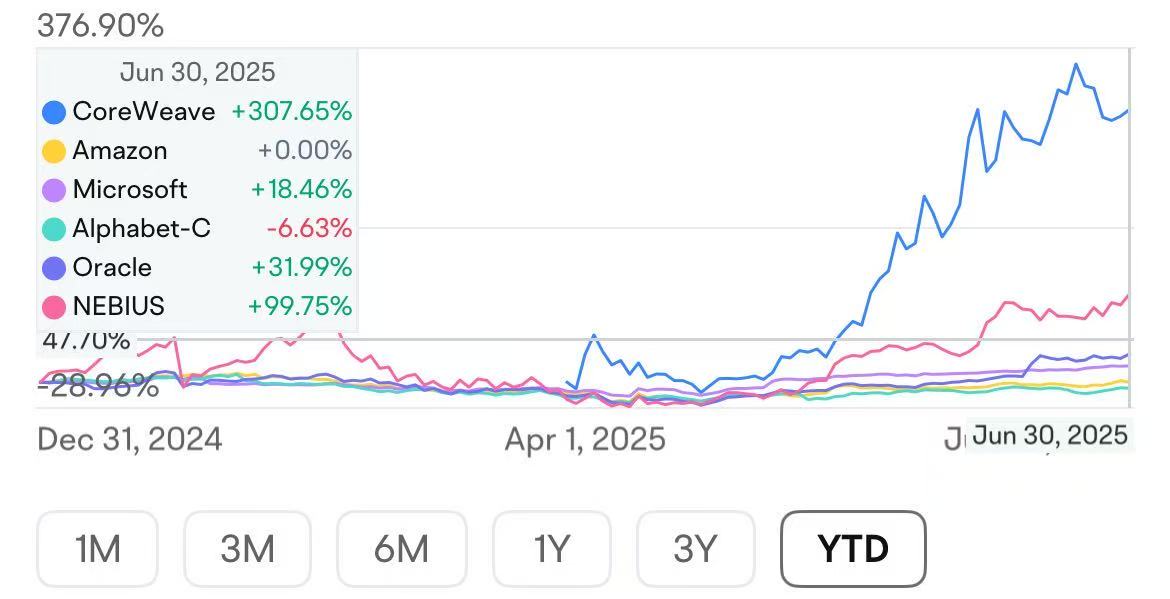This screenshot has width=1170, height=599.
Task: Select the 3Y time range
Action: (695, 548)
